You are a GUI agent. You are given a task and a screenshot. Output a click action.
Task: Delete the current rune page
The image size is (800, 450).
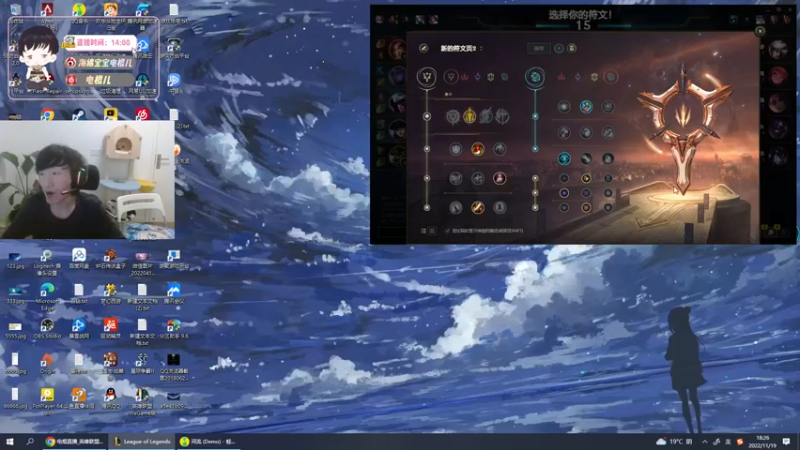572,48
